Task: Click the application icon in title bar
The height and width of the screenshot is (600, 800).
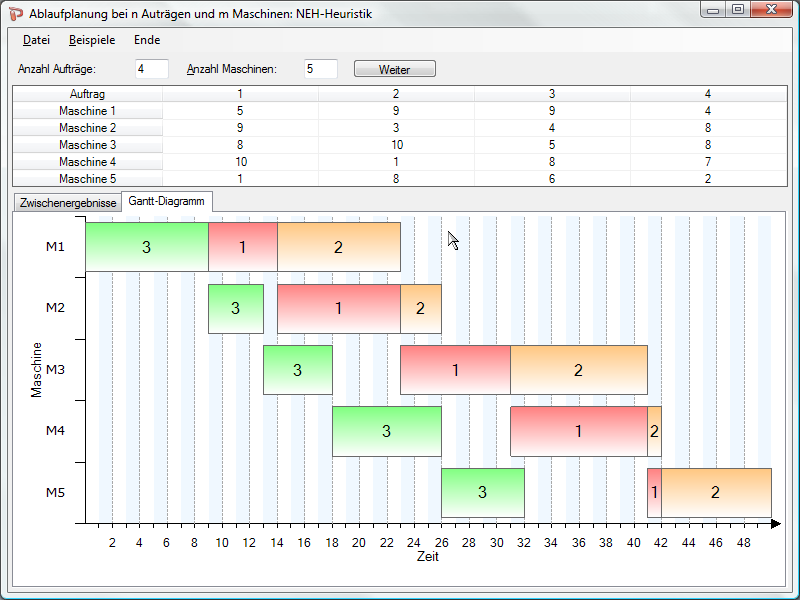Action: tap(16, 12)
